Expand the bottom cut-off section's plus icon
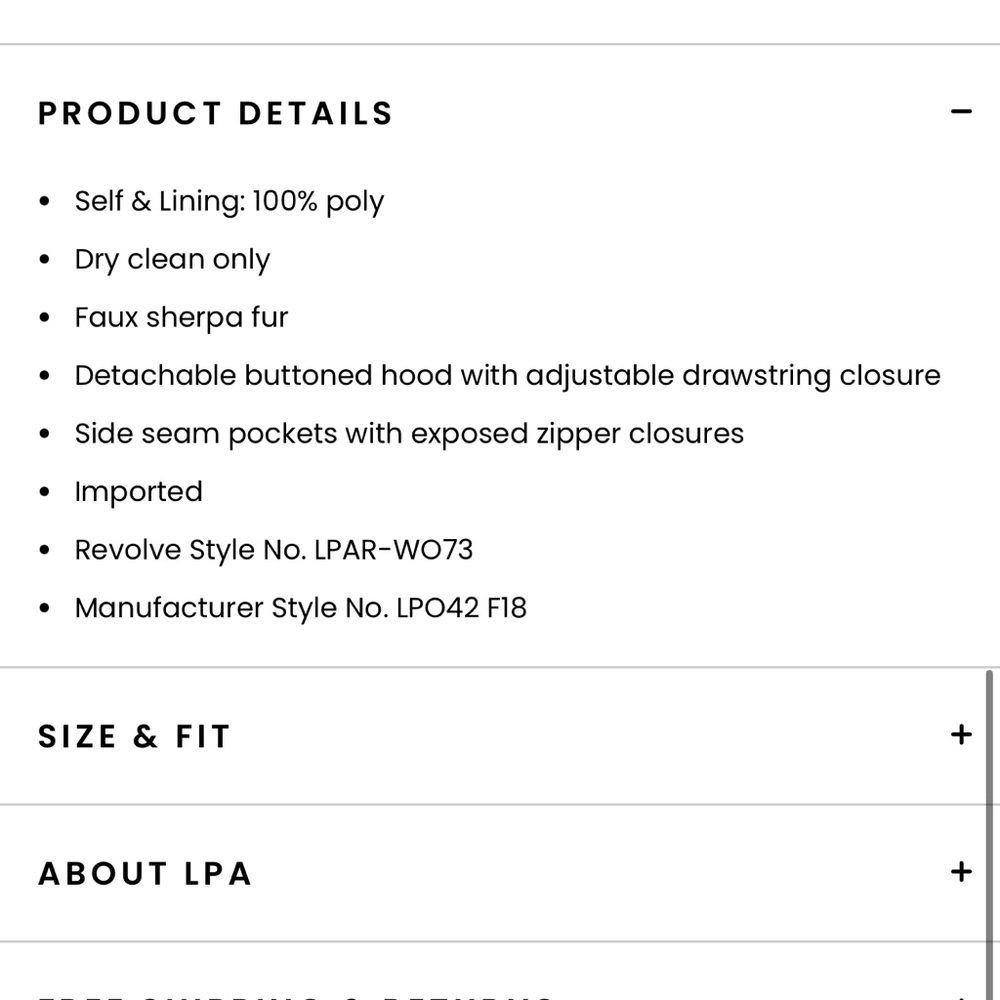The height and width of the screenshot is (1000, 1000). pos(961,996)
